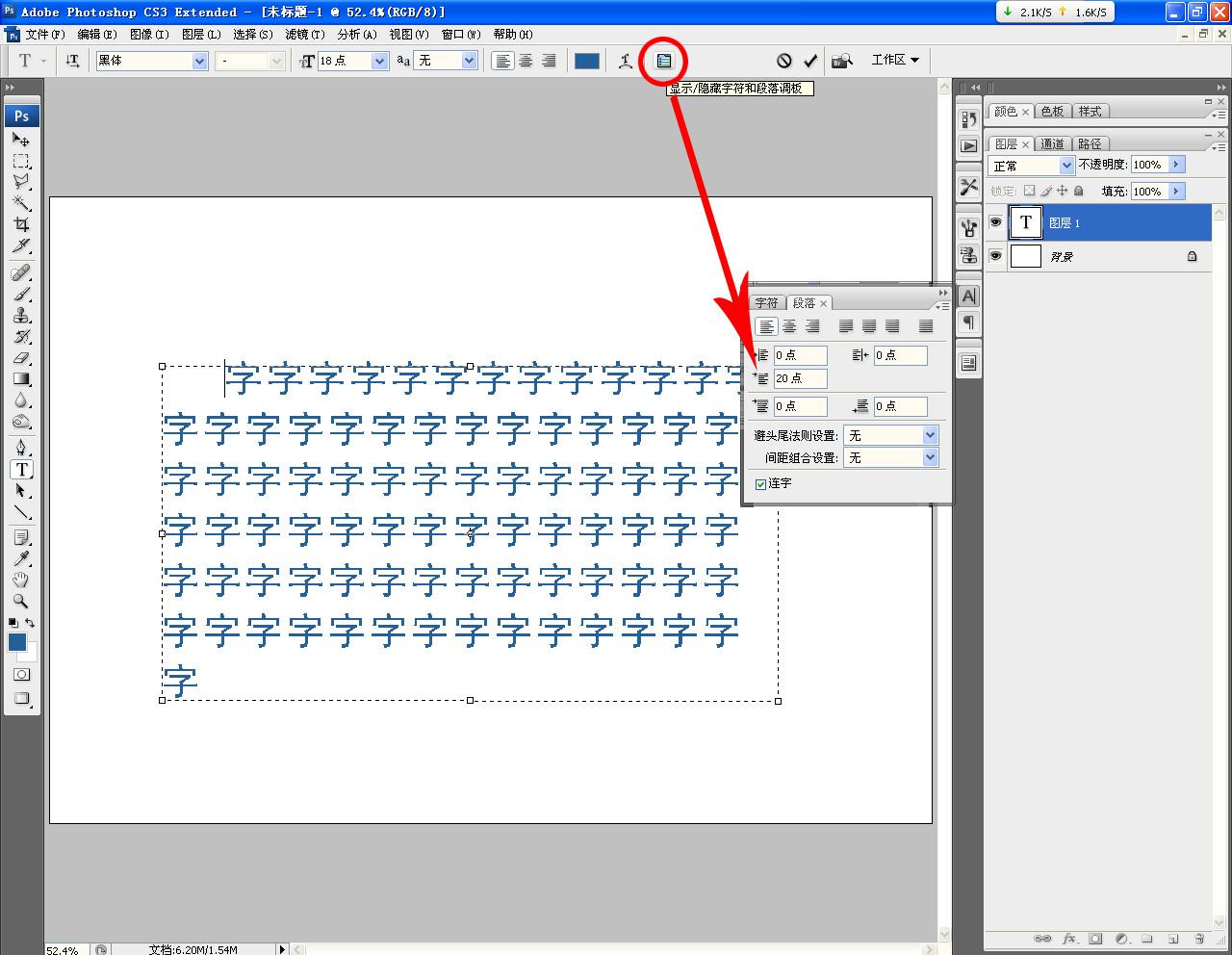
Task: Commit current text edits with checkmark
Action: (x=810, y=61)
